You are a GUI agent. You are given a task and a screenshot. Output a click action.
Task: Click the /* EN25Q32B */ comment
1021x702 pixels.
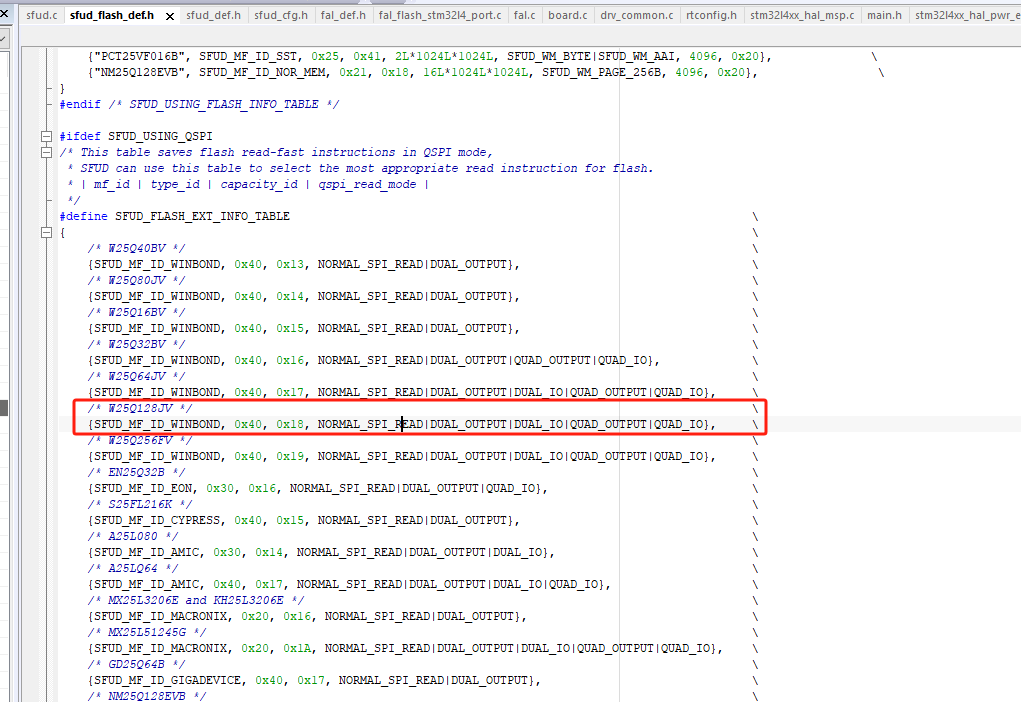click(x=137, y=472)
